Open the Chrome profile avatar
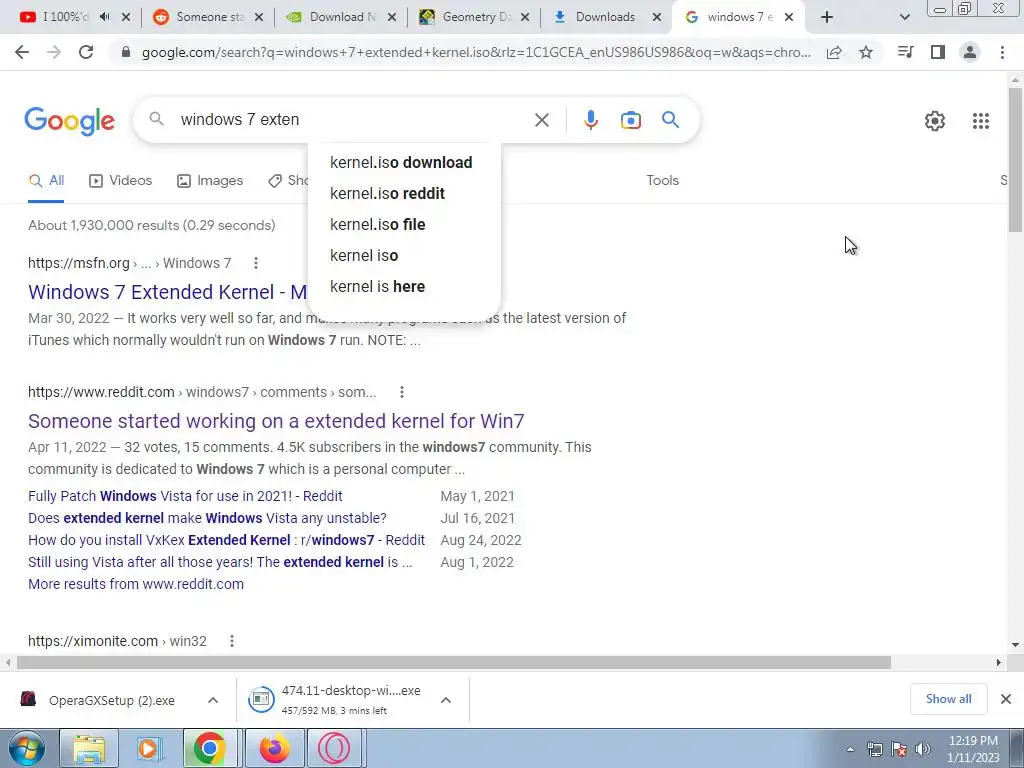This screenshot has width=1024, height=768. coord(970,52)
